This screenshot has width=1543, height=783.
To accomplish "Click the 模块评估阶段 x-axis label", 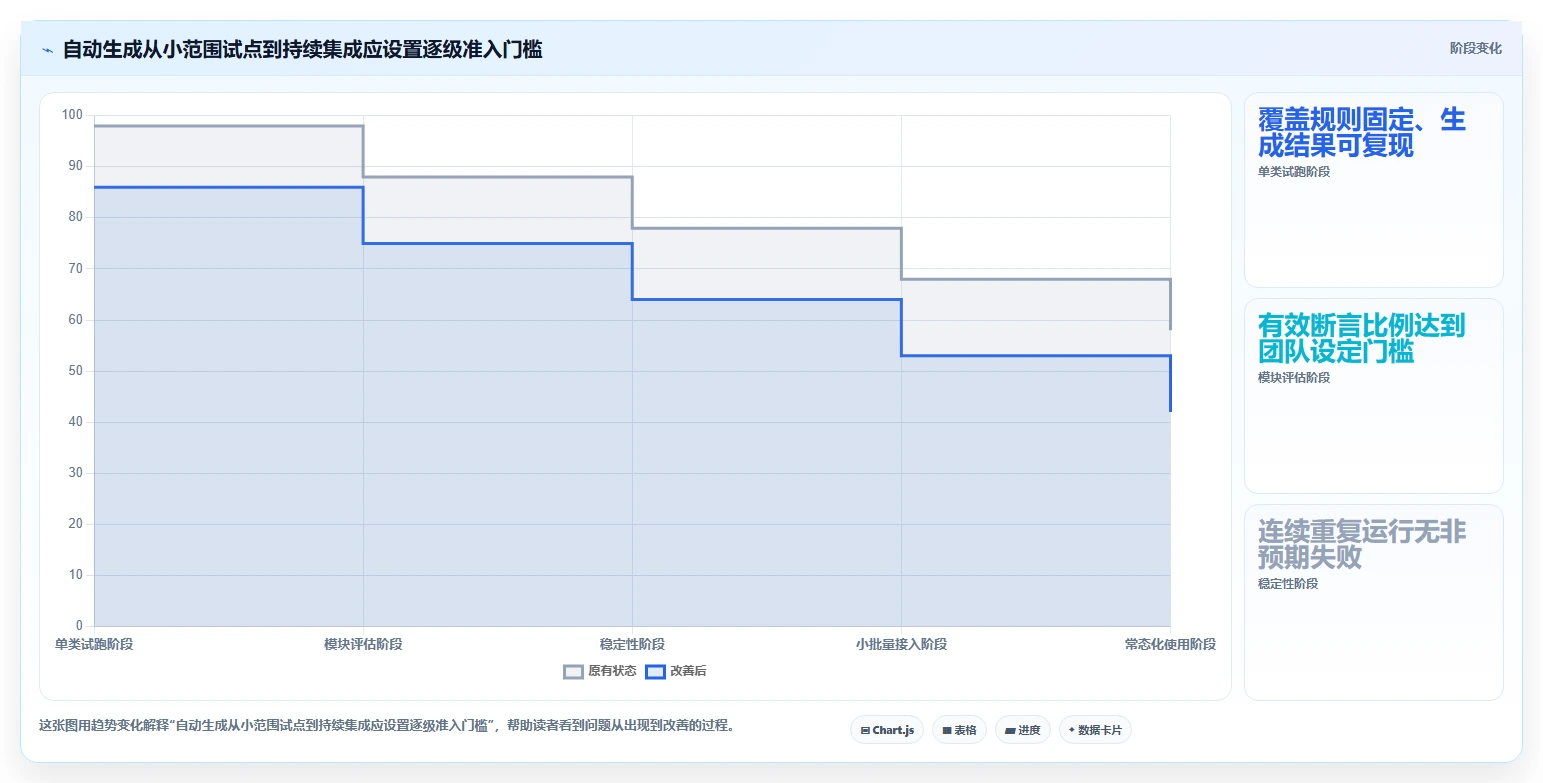I will (x=363, y=644).
